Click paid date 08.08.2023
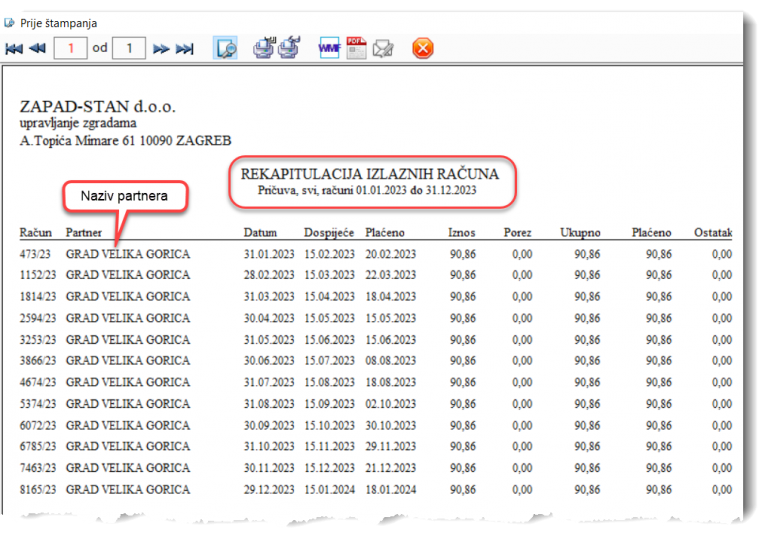The width and height of the screenshot is (768, 551). point(390,361)
